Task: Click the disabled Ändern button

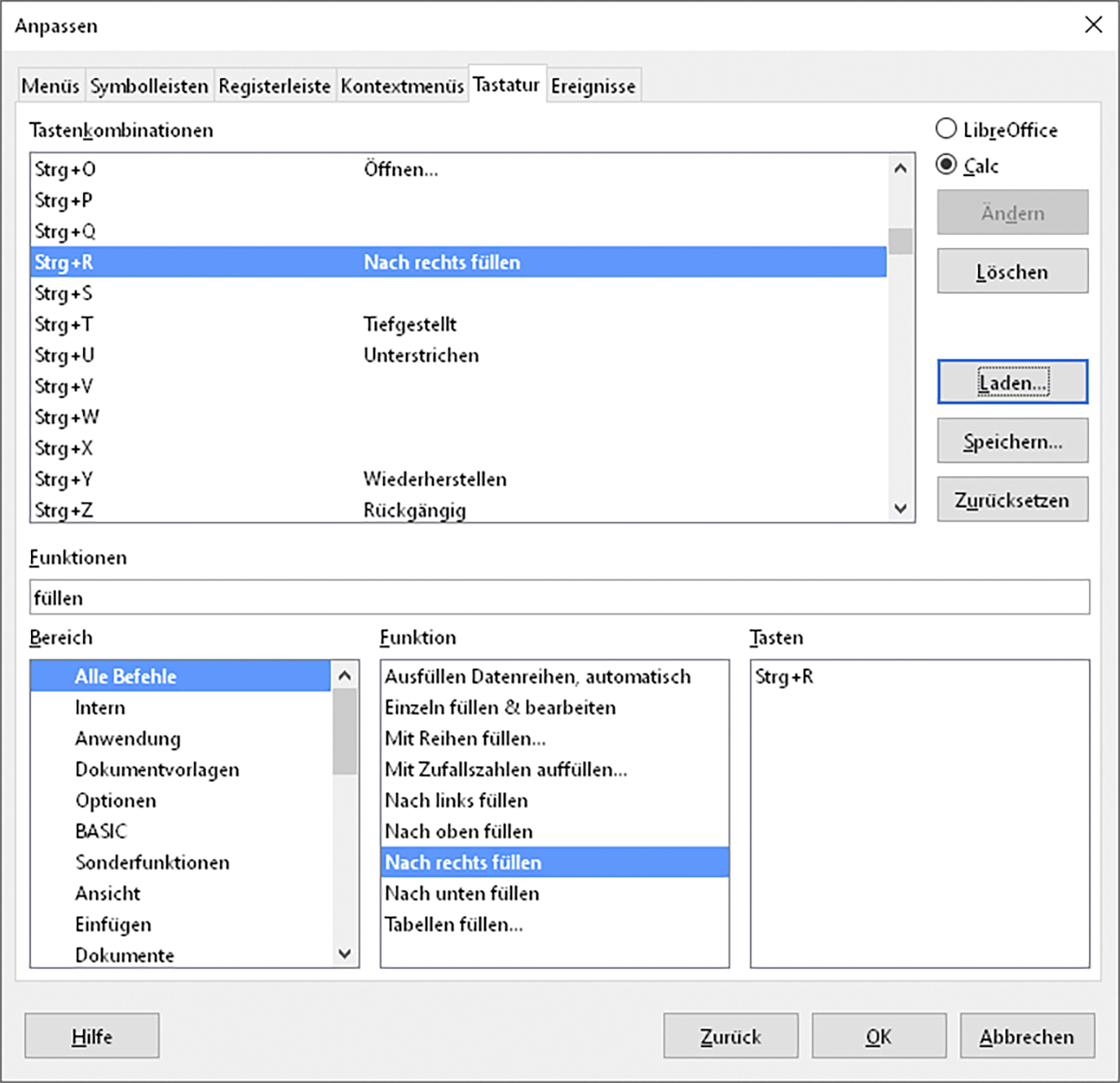Action: click(1012, 212)
